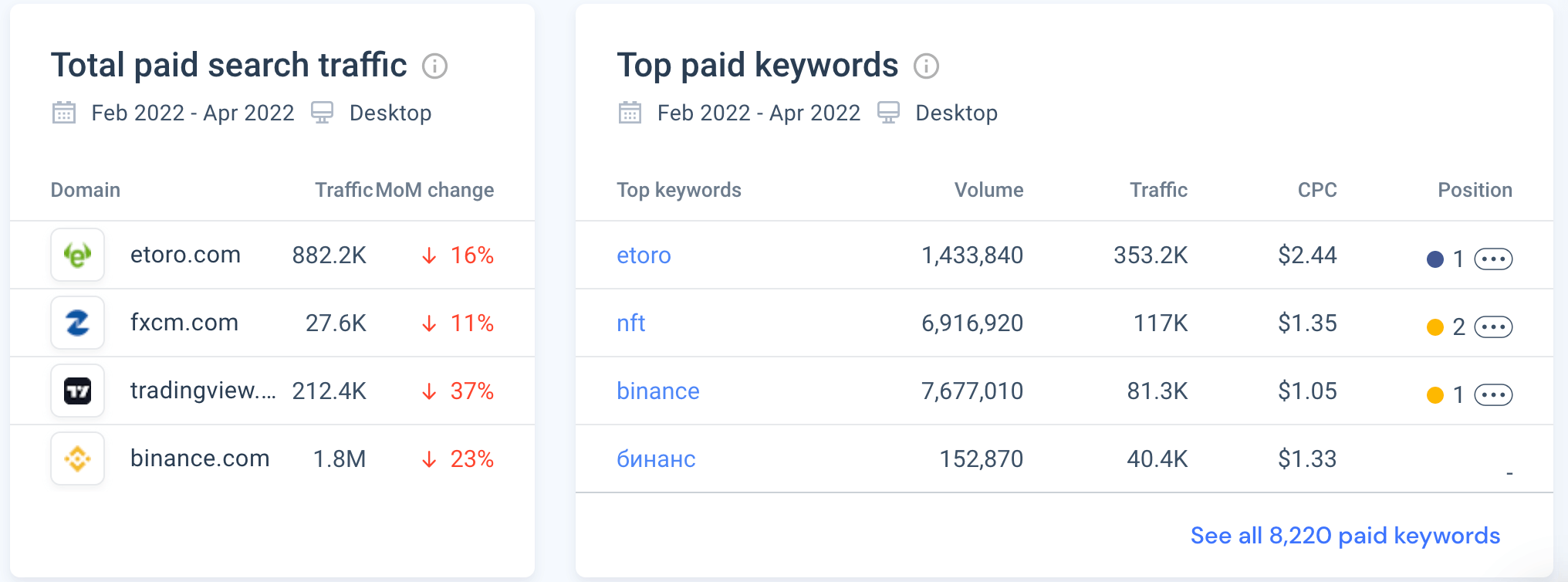This screenshot has width=1568, height=582.
Task: Open the nft keyword link
Action: [630, 323]
